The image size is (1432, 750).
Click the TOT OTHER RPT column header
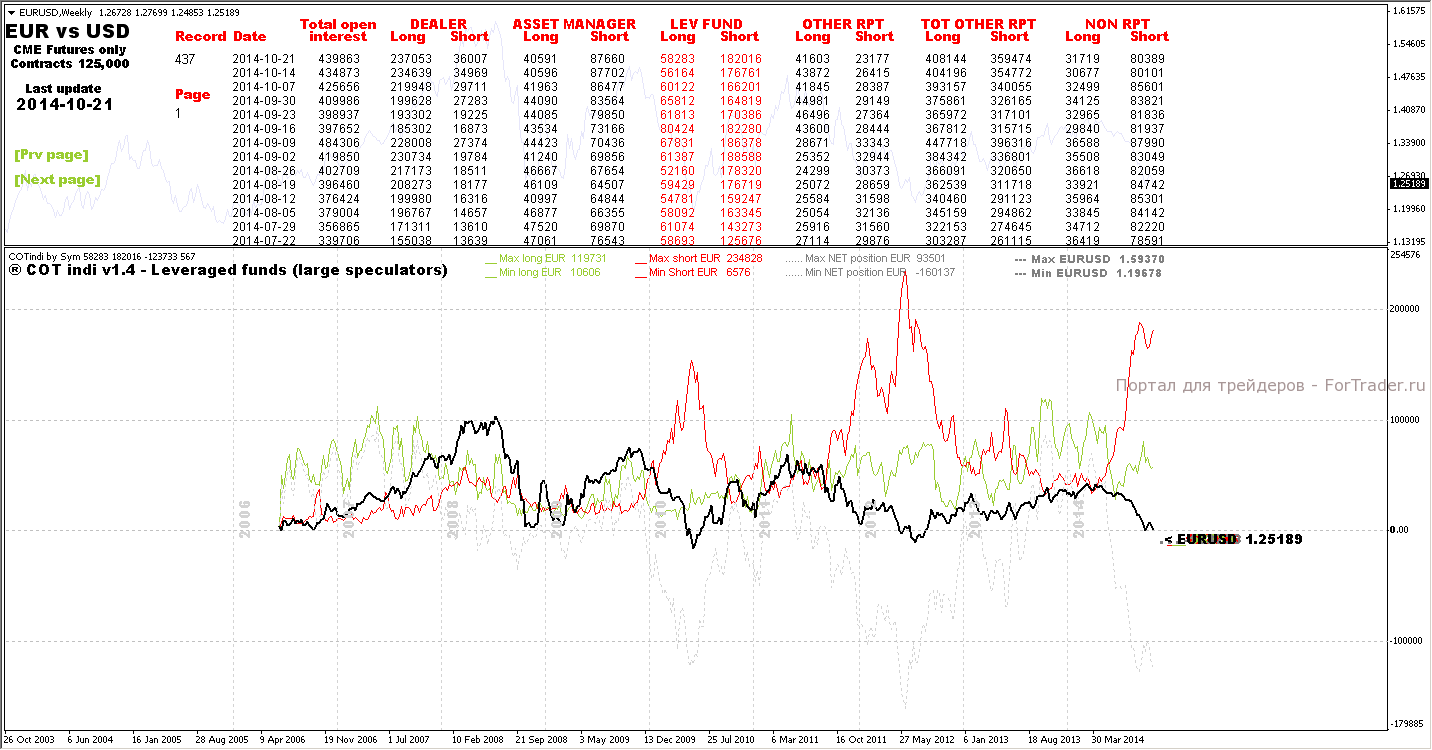[978, 24]
